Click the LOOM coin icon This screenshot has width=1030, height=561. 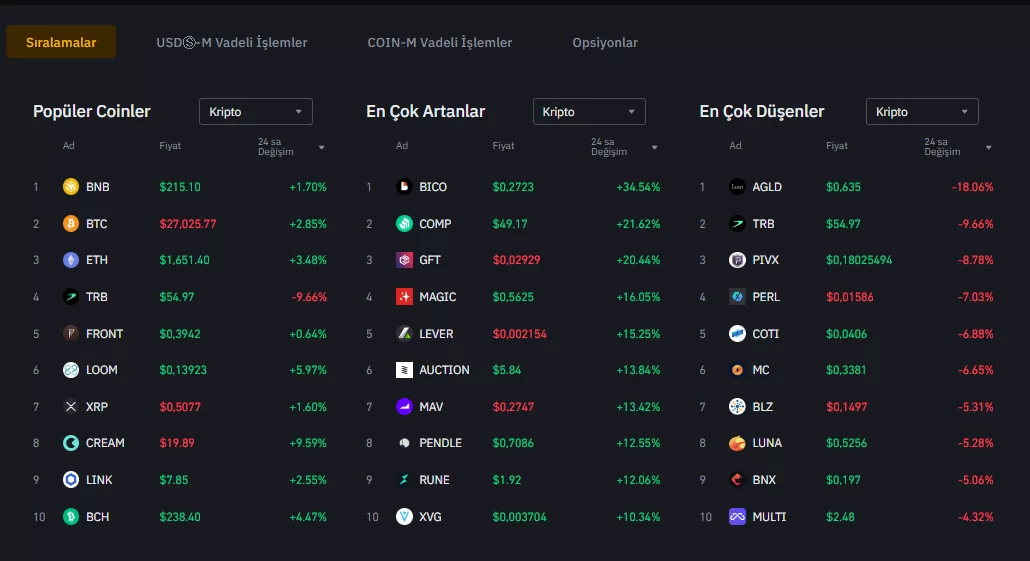71,370
